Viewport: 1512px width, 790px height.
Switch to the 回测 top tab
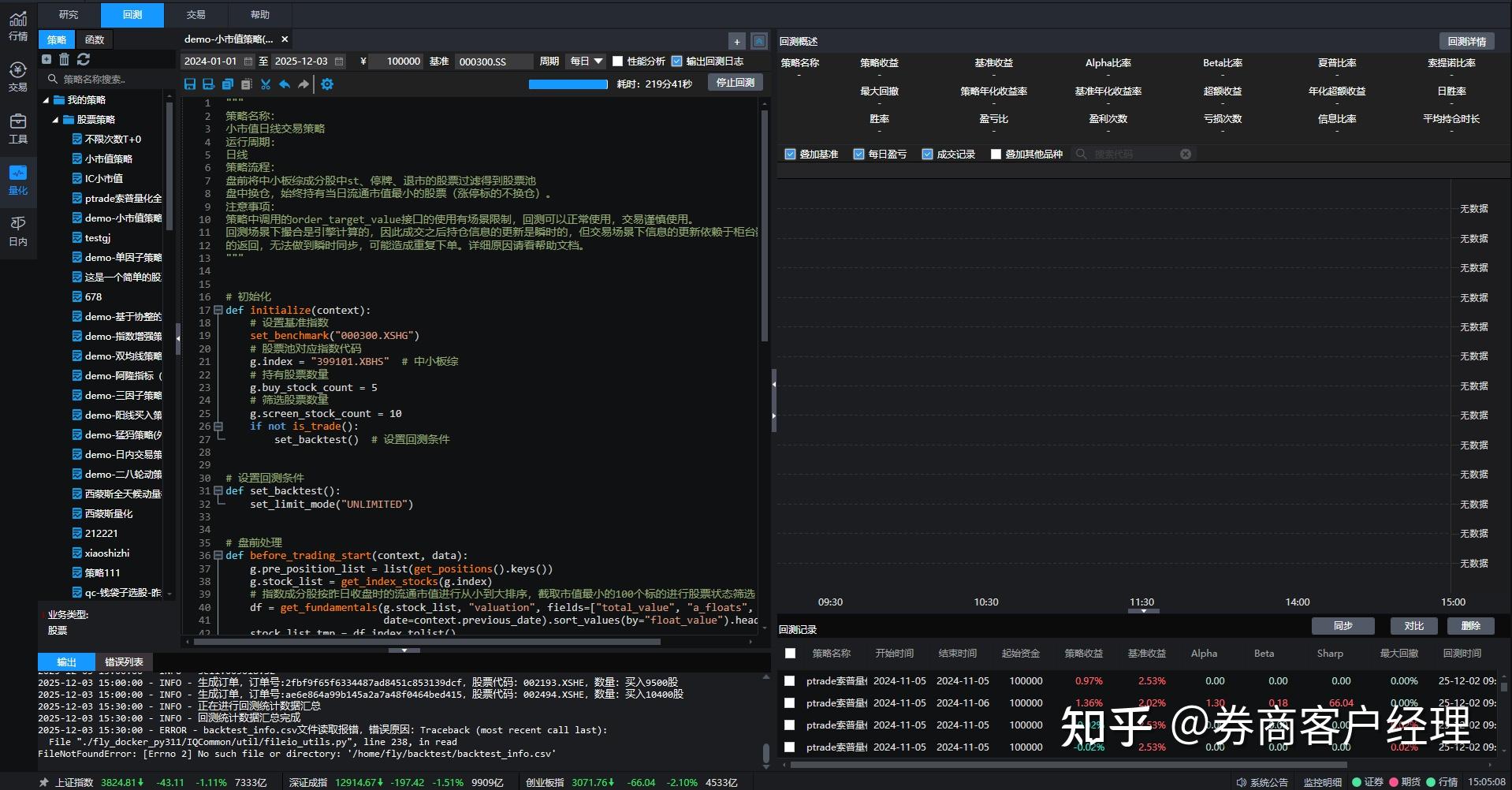pos(132,14)
